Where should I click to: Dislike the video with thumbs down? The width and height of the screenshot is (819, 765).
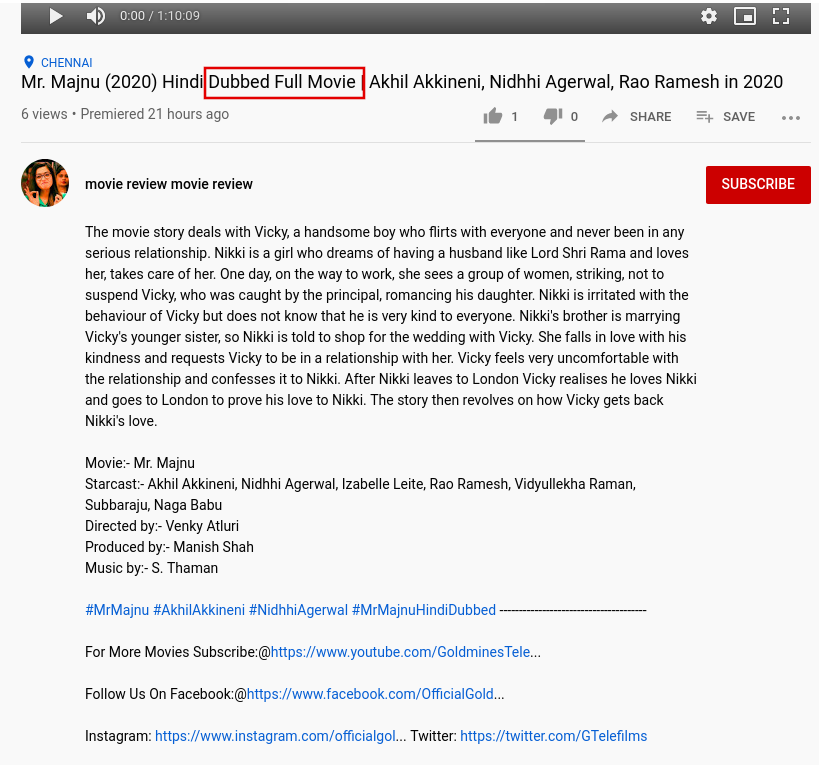coord(553,116)
